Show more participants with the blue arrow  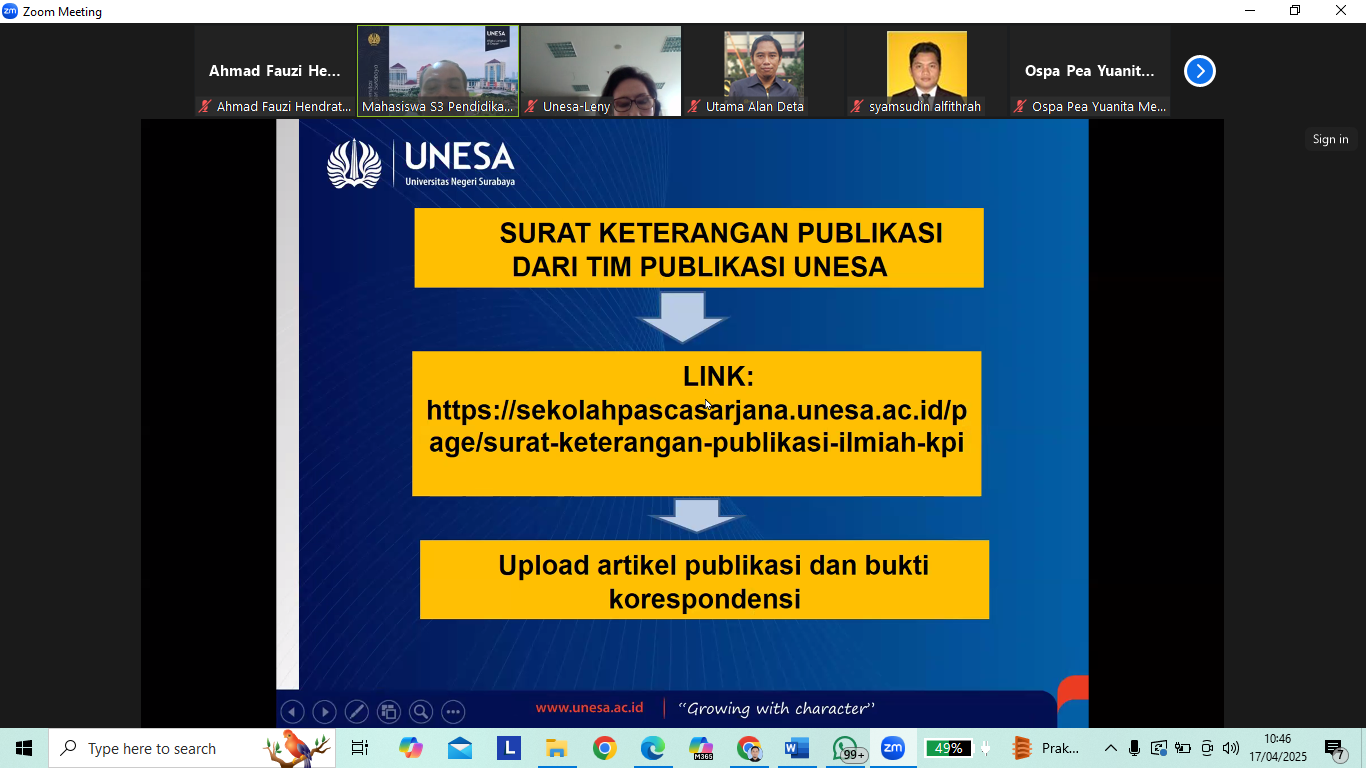pyautogui.click(x=1199, y=71)
